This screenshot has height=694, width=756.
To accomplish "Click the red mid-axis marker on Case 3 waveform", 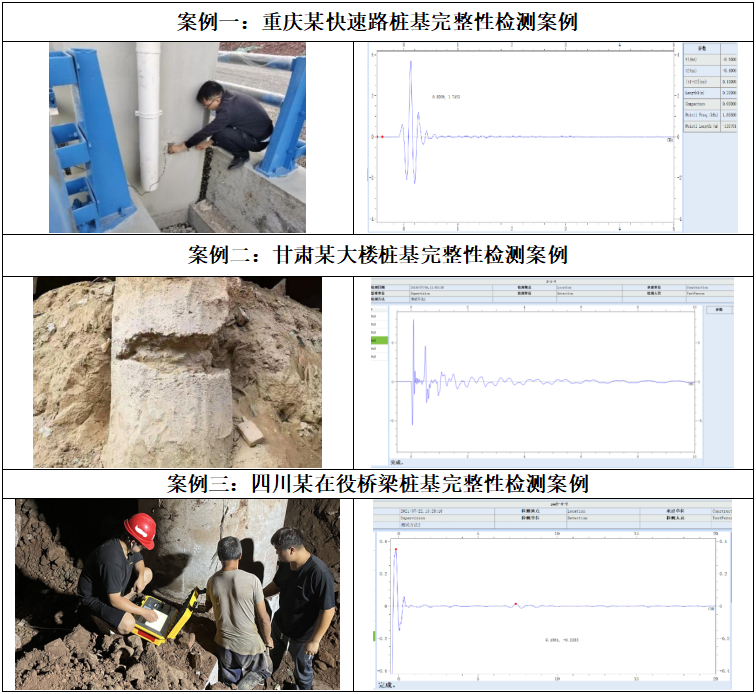I will (x=515, y=604).
